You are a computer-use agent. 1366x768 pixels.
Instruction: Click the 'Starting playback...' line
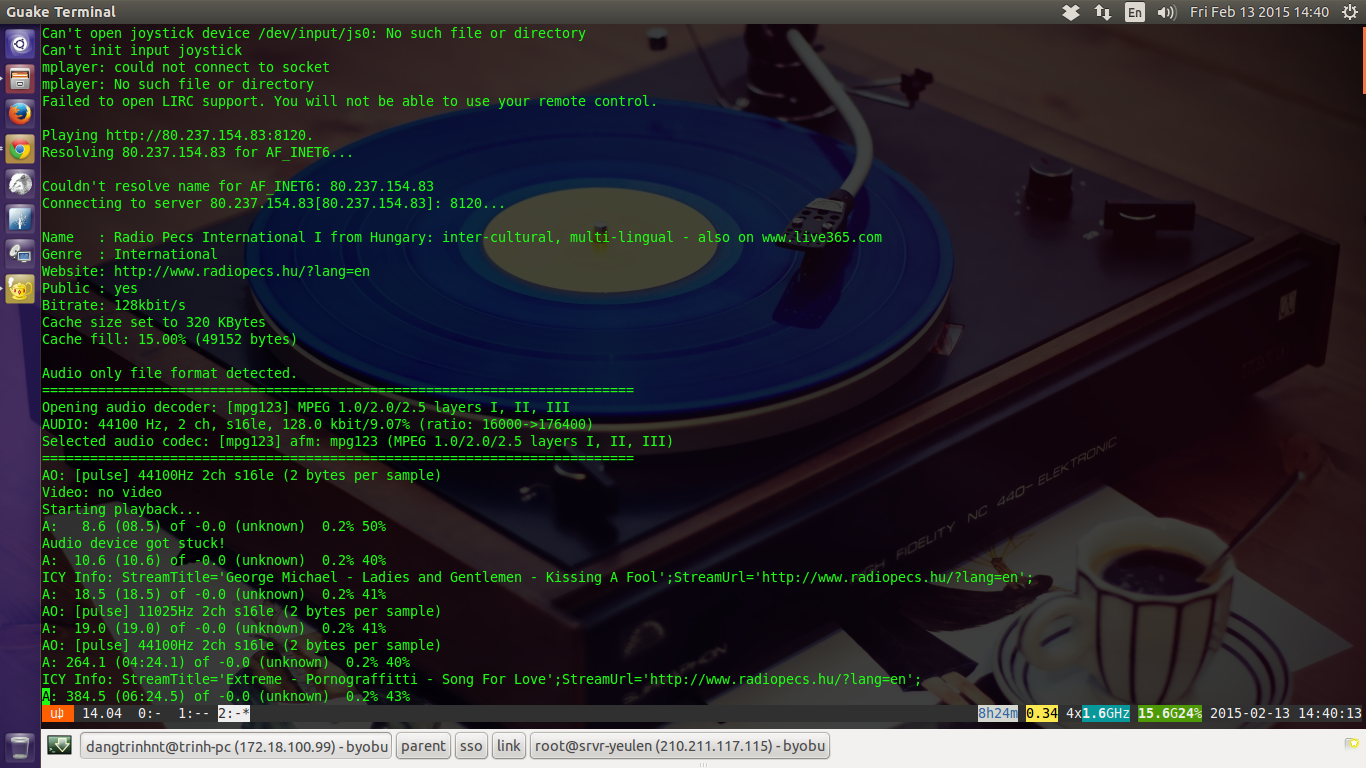[x=122, y=509]
